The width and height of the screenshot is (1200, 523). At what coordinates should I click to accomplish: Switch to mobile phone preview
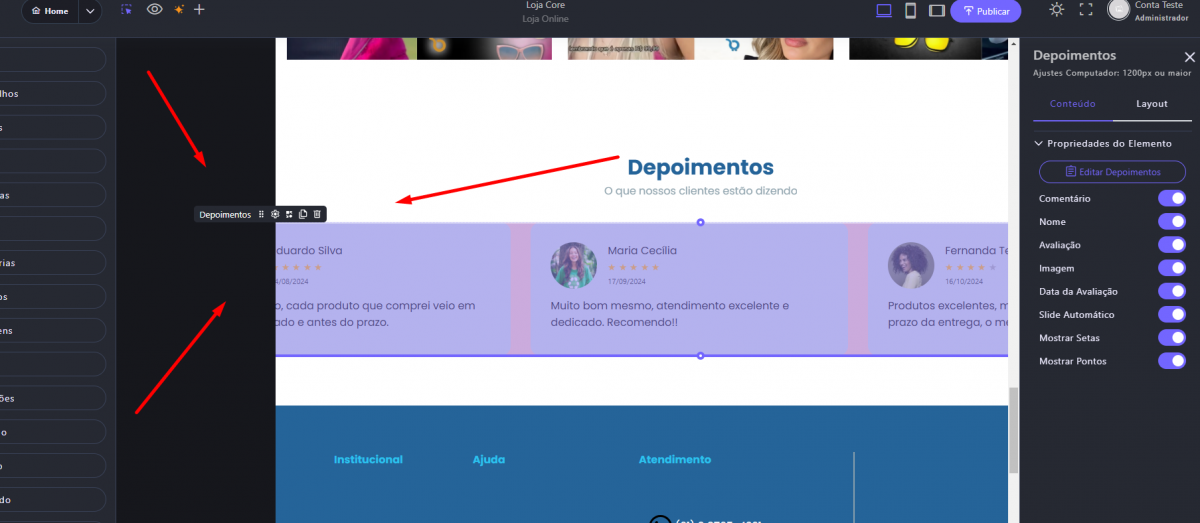click(x=910, y=11)
